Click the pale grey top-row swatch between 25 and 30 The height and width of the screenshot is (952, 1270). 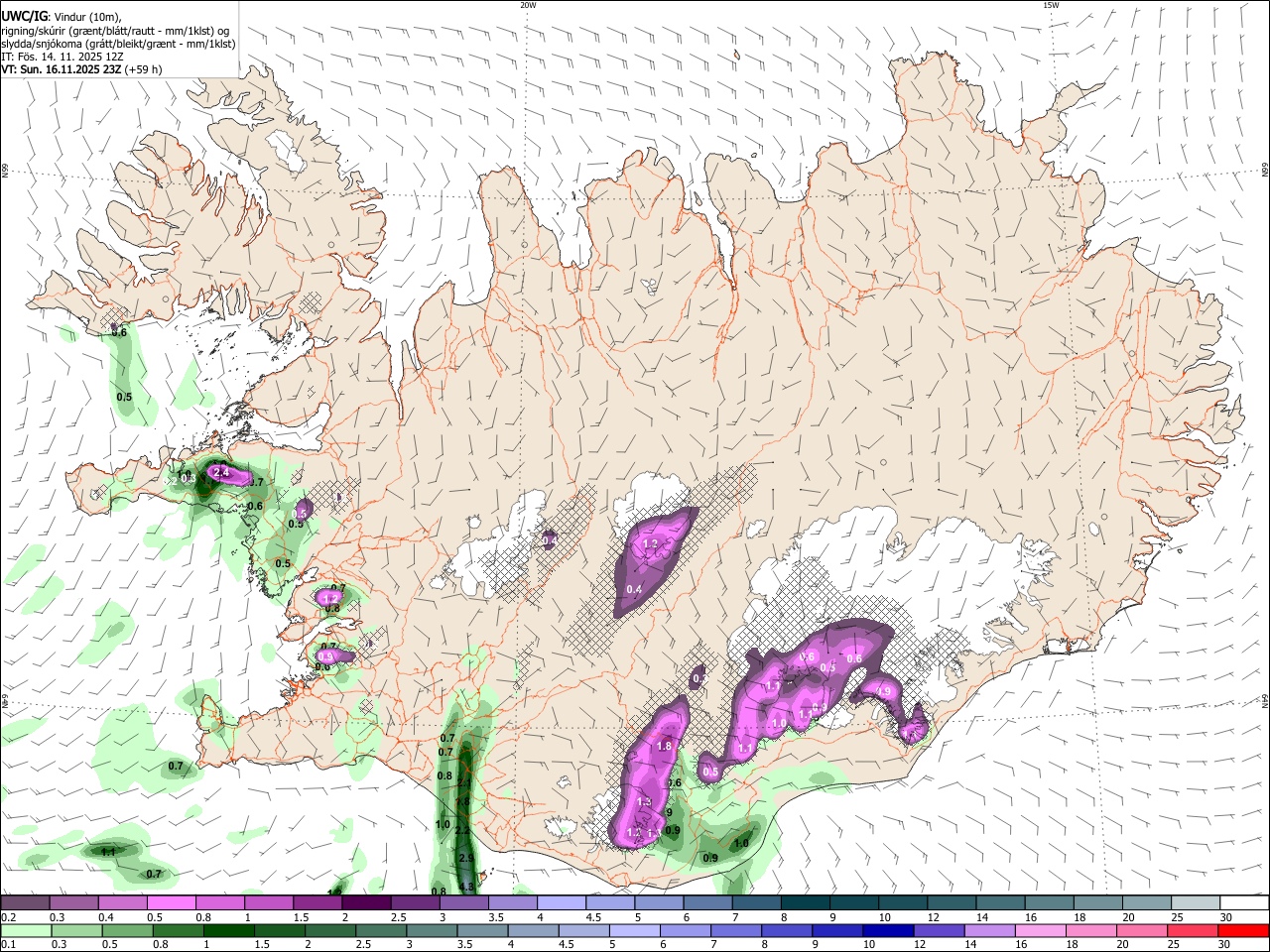coord(1195,902)
